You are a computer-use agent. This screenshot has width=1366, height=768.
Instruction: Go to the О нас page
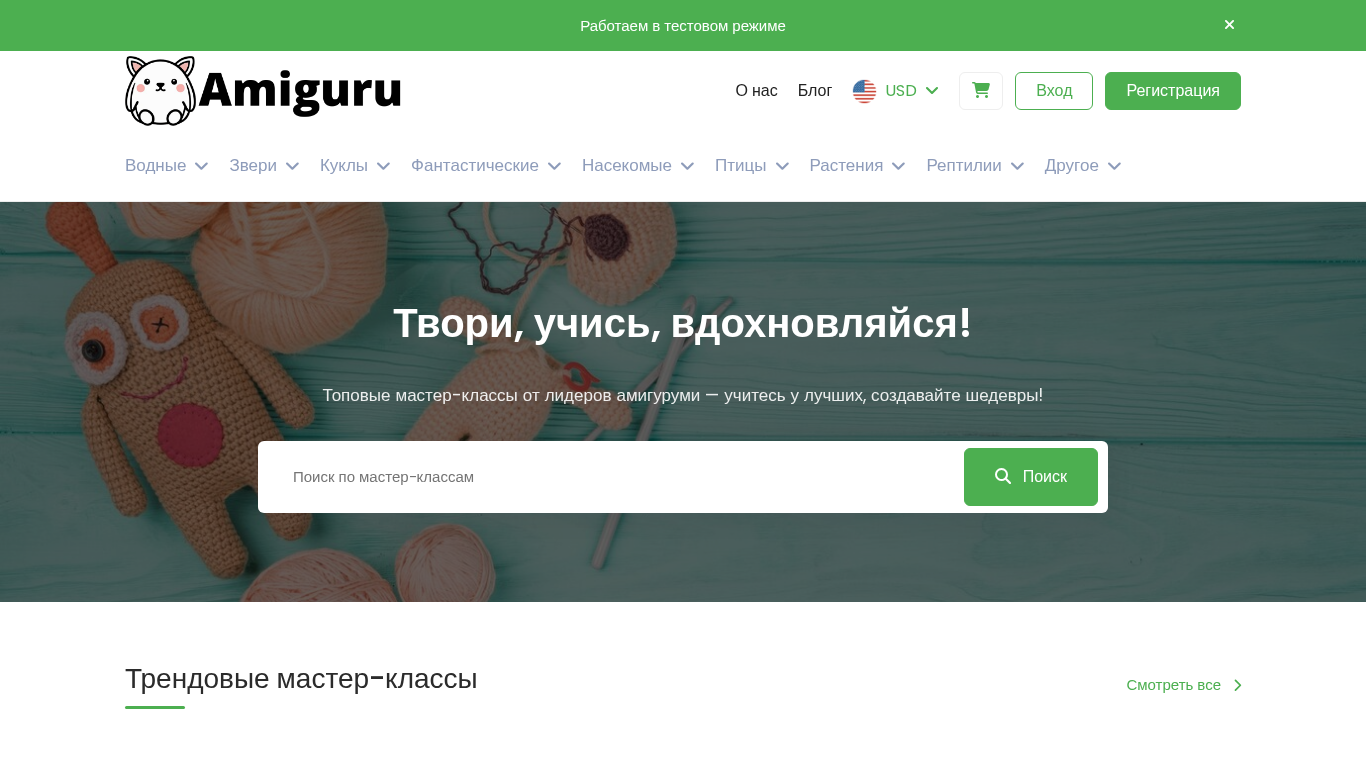pyautogui.click(x=756, y=91)
